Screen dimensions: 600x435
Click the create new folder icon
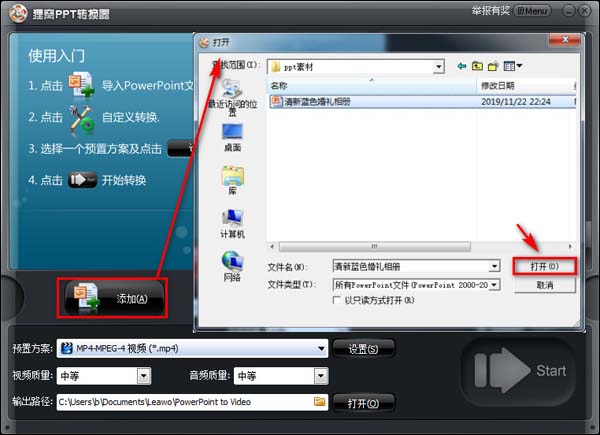(x=493, y=66)
